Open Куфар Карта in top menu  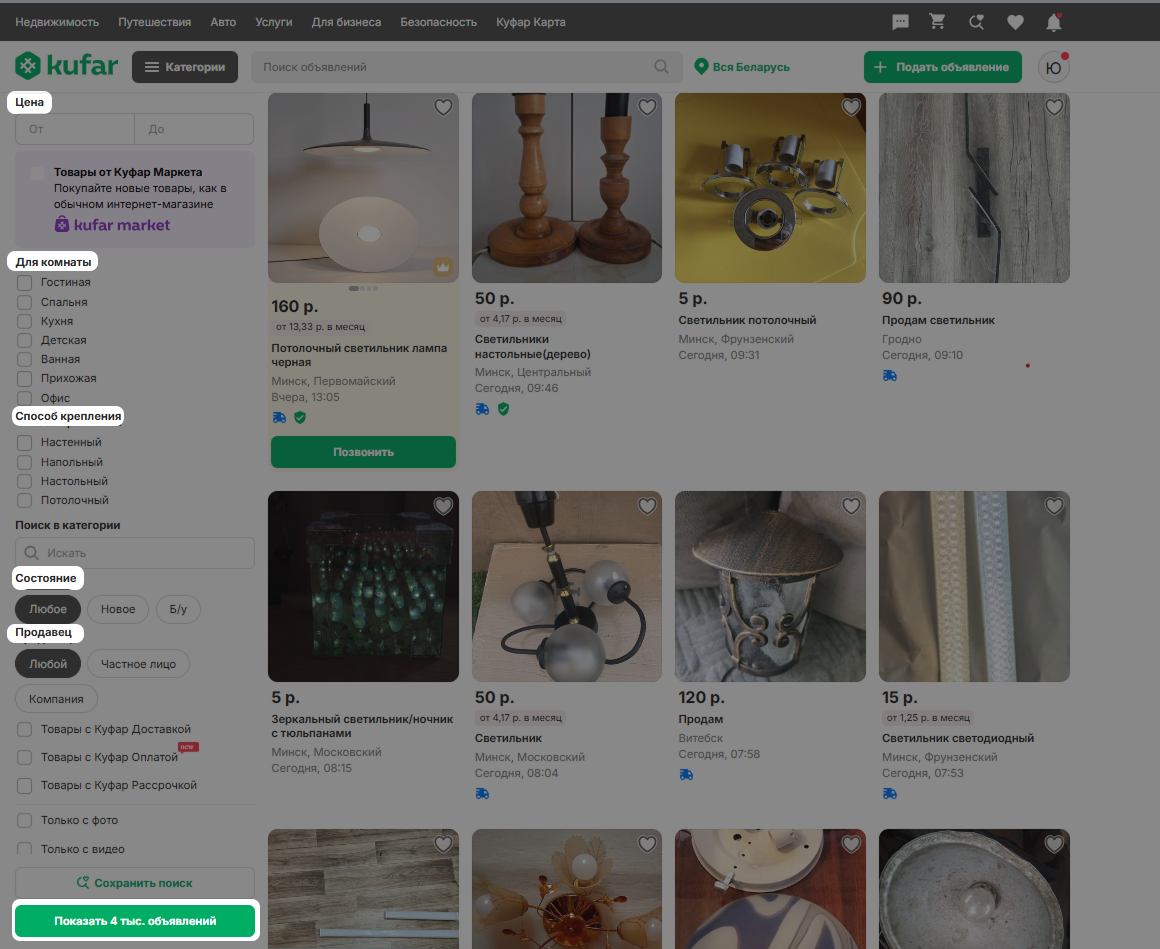530,22
